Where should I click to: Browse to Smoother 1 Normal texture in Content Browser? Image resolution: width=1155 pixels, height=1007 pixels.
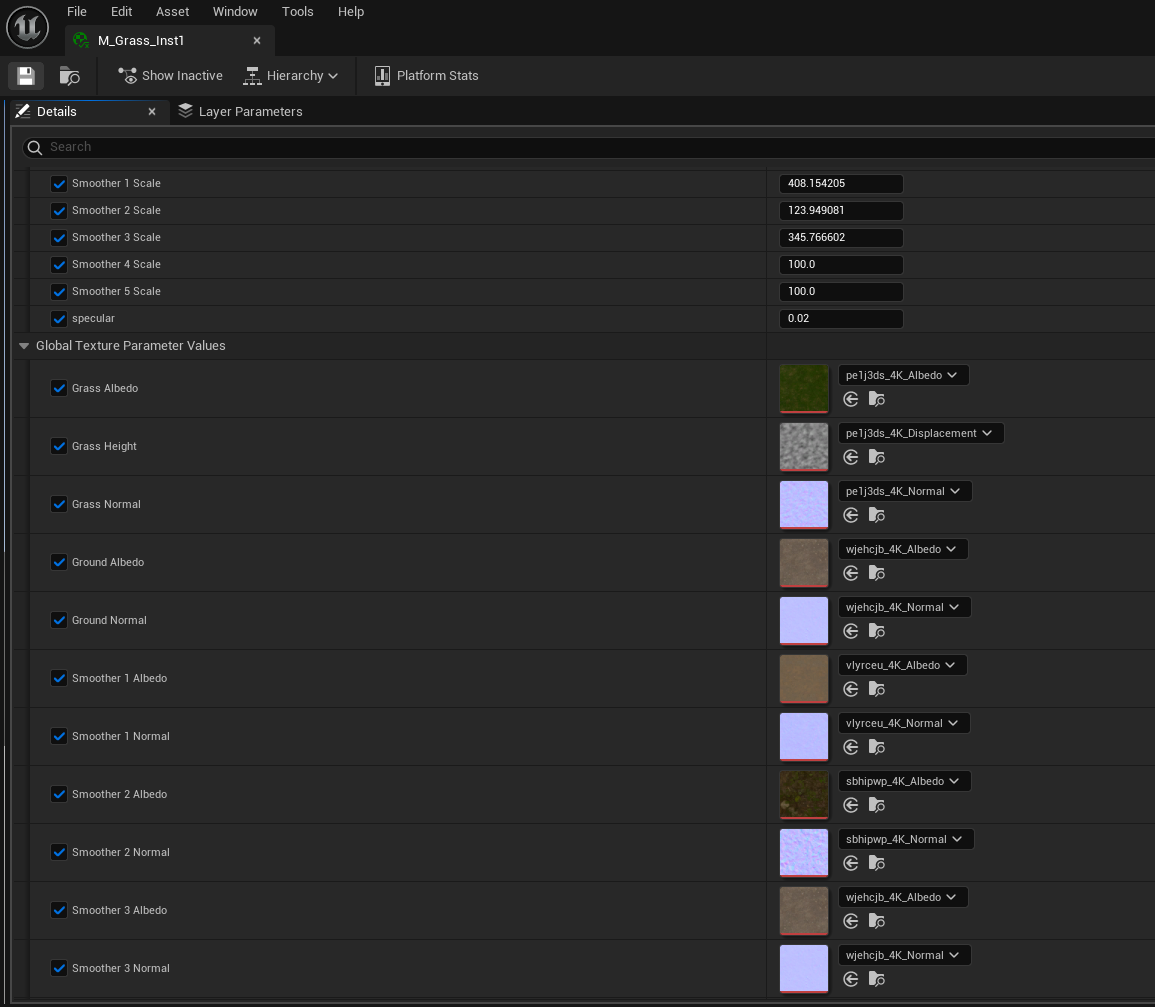pyautogui.click(x=877, y=747)
